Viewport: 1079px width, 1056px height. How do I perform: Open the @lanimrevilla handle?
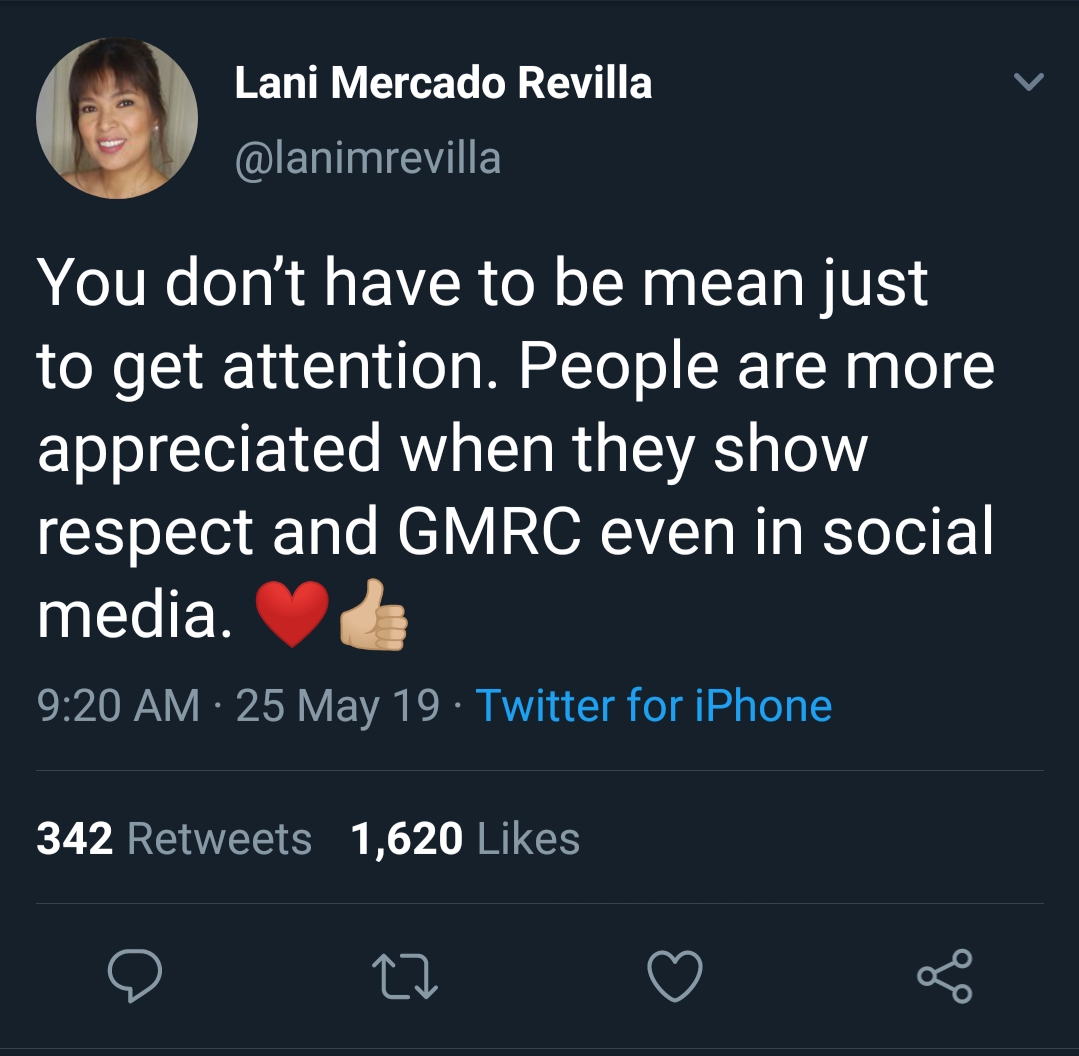pyautogui.click(x=367, y=158)
